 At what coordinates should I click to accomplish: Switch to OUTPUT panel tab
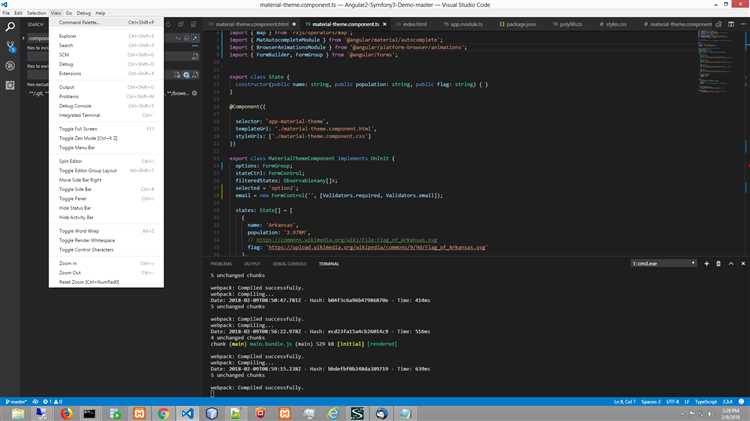tap(252, 264)
